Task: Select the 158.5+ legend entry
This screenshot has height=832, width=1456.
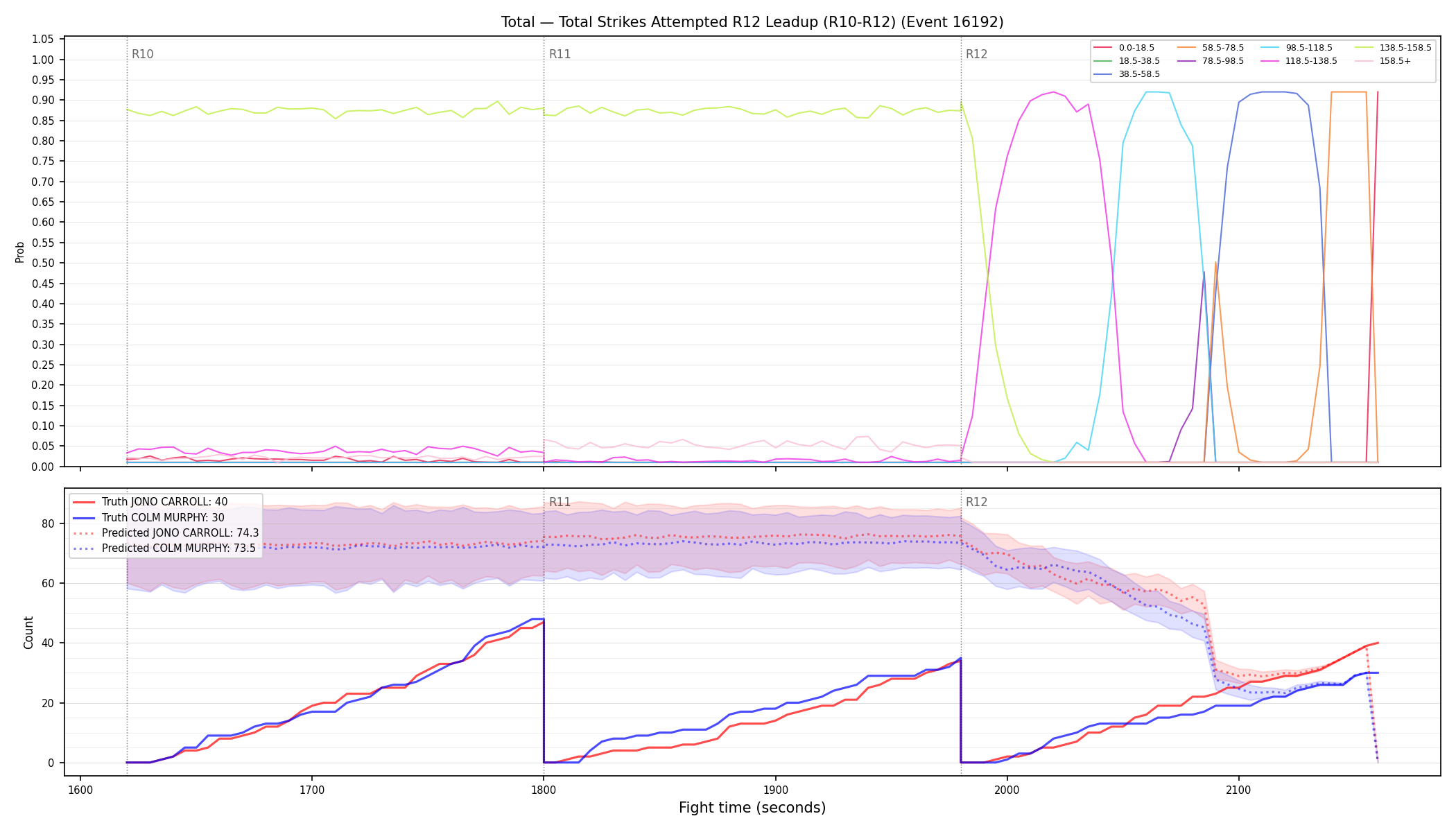Action: (1383, 61)
